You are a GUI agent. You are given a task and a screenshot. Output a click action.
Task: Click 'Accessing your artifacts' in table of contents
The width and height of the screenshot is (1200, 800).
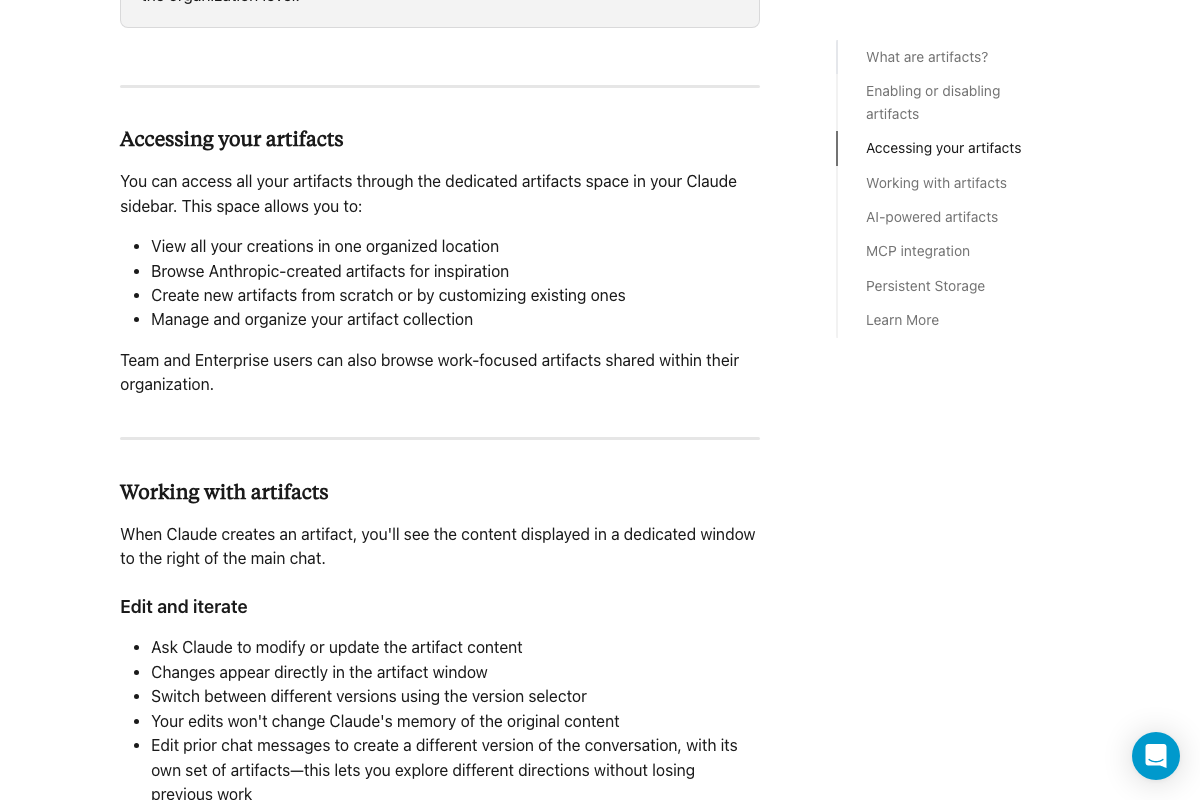(x=943, y=148)
